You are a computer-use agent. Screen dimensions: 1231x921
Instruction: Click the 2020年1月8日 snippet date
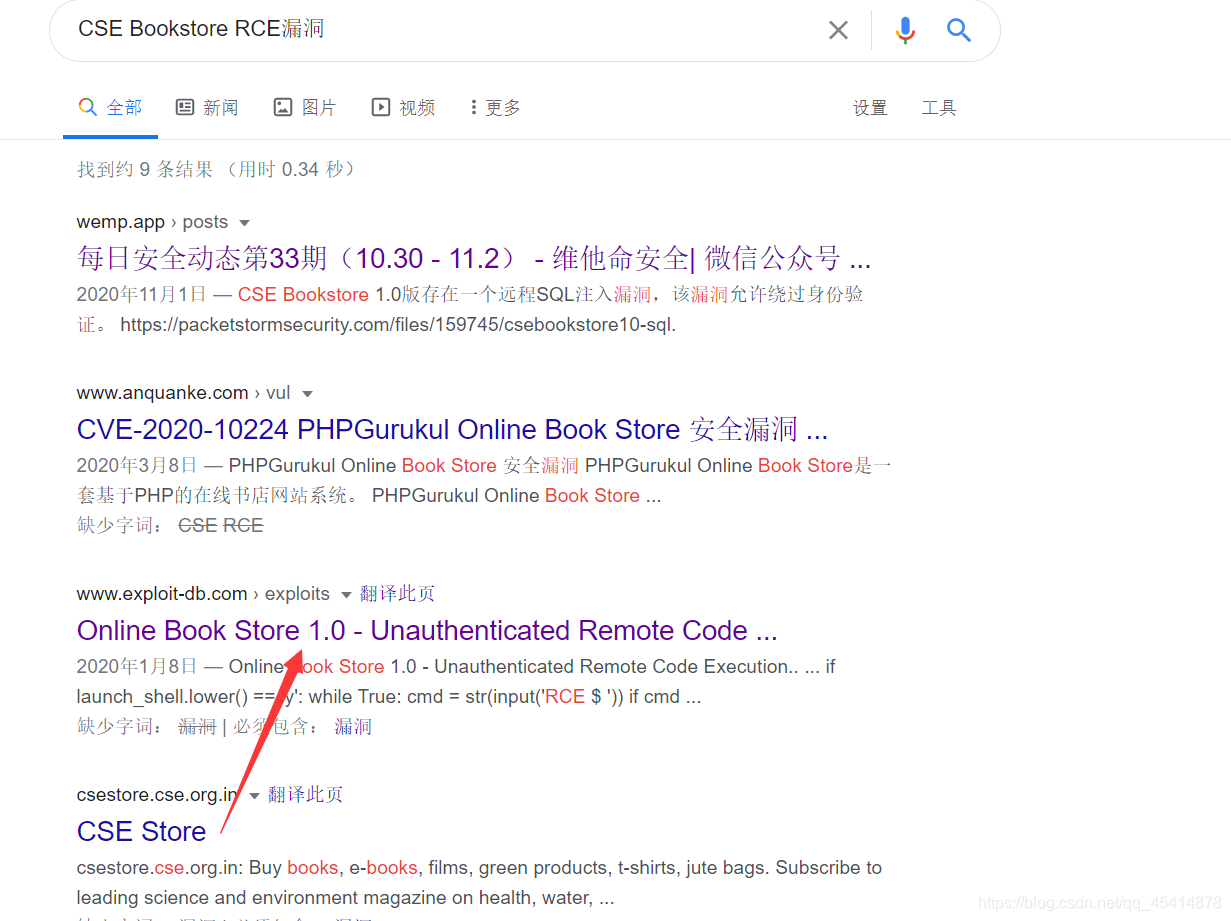tap(136, 667)
